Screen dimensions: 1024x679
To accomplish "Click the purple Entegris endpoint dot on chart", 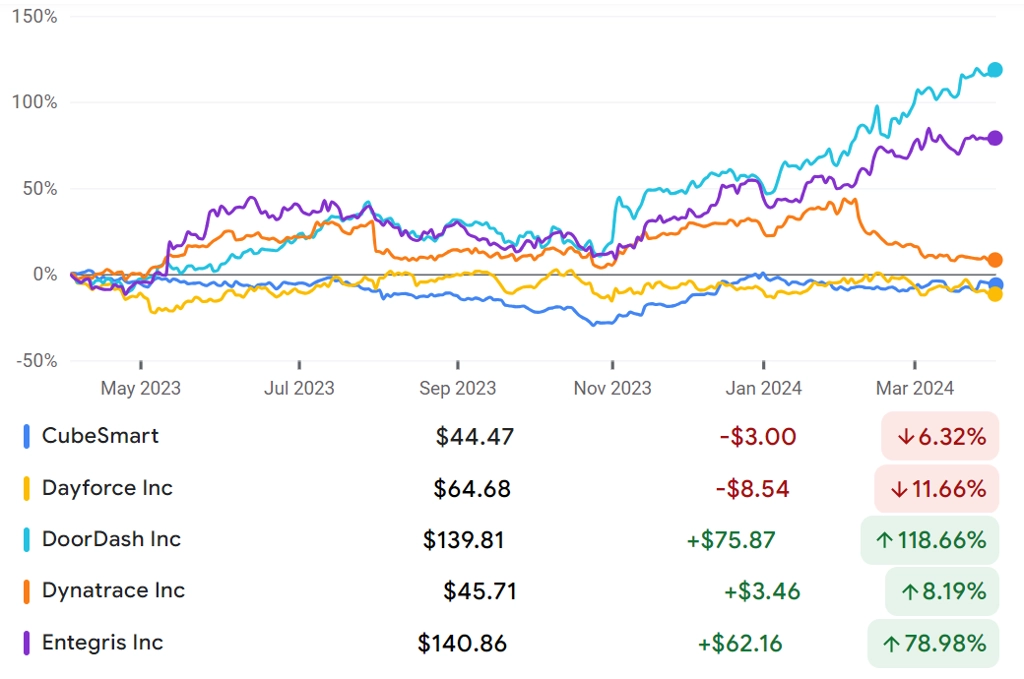I will click(x=995, y=138).
